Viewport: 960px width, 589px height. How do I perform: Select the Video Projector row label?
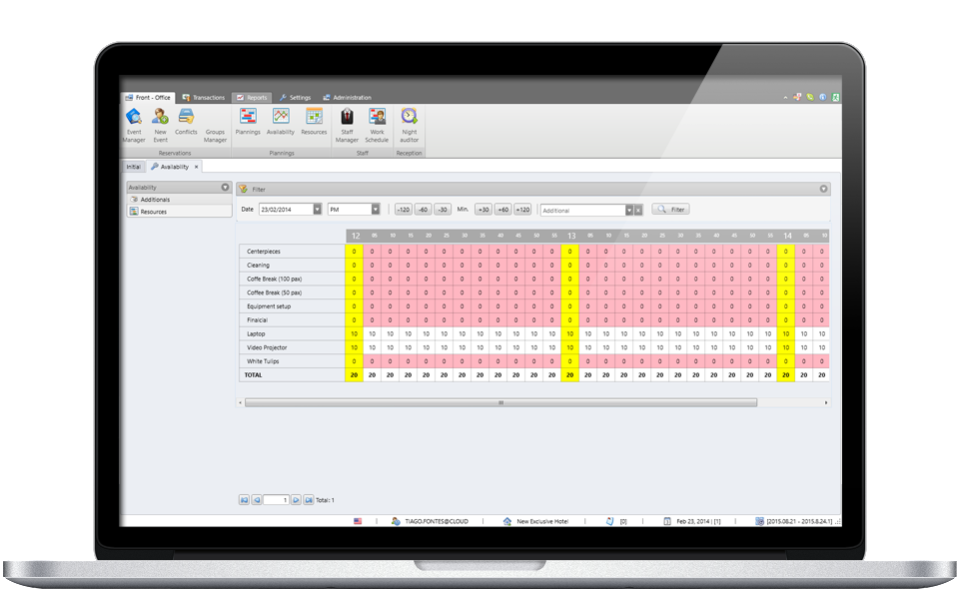pos(266,348)
